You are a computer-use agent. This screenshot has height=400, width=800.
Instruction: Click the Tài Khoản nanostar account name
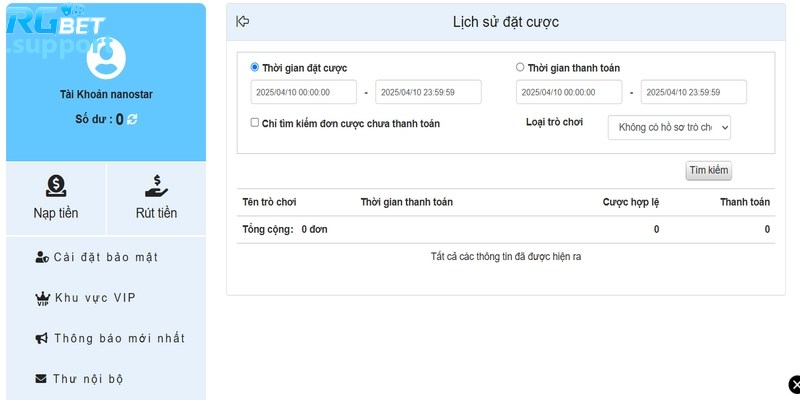106,94
